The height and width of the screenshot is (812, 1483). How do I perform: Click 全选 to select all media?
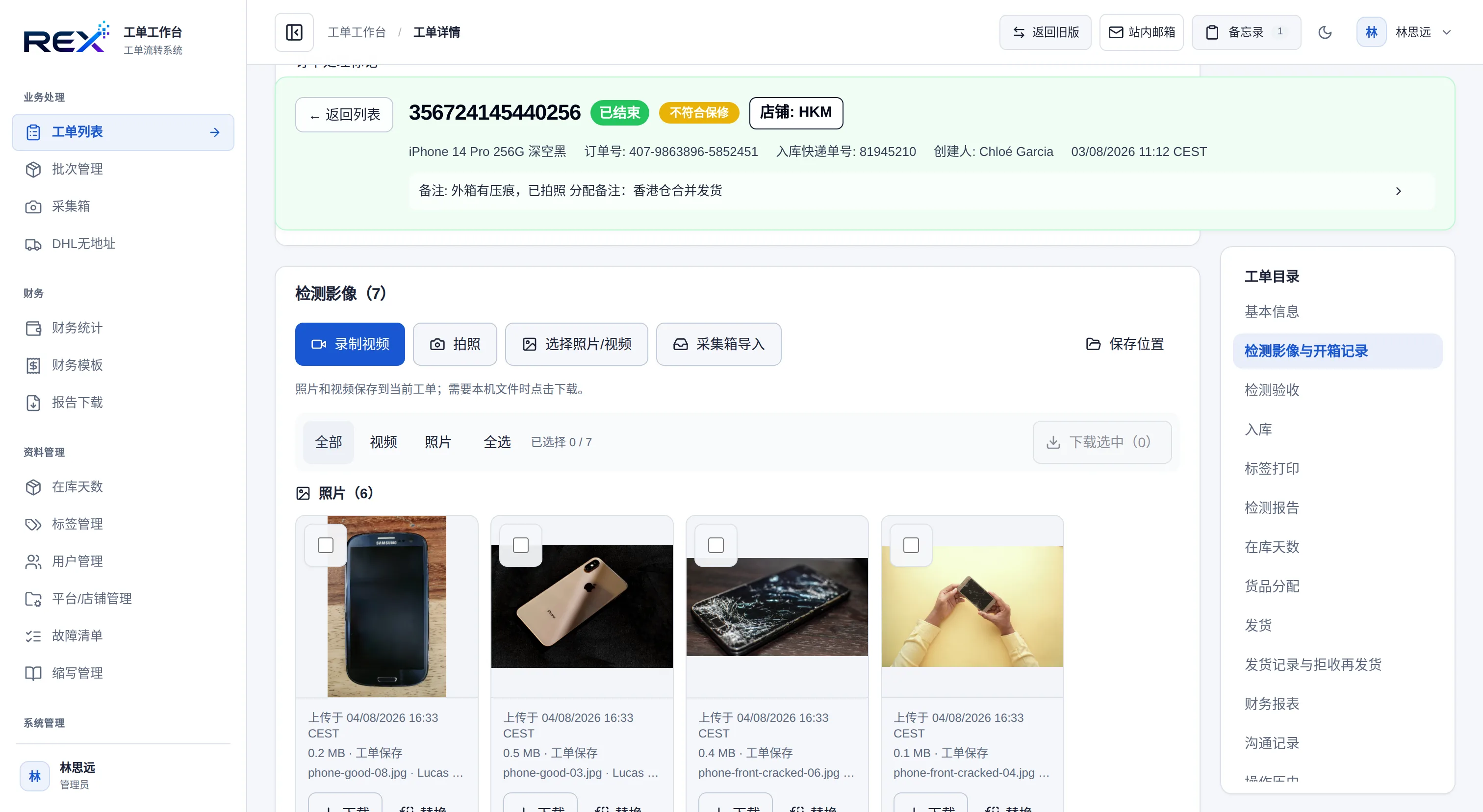click(497, 442)
